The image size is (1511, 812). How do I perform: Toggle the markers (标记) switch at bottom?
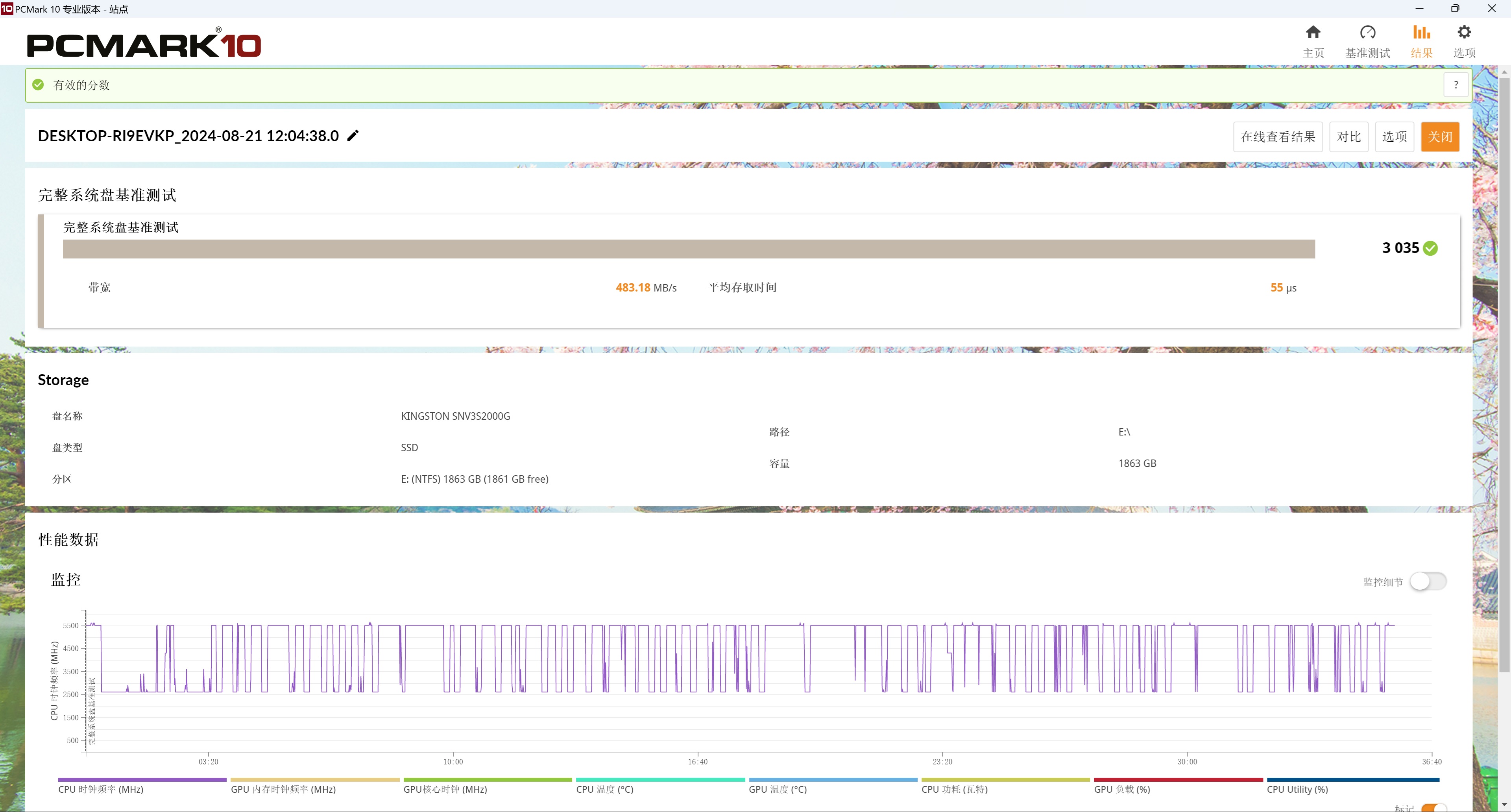pos(1433,808)
